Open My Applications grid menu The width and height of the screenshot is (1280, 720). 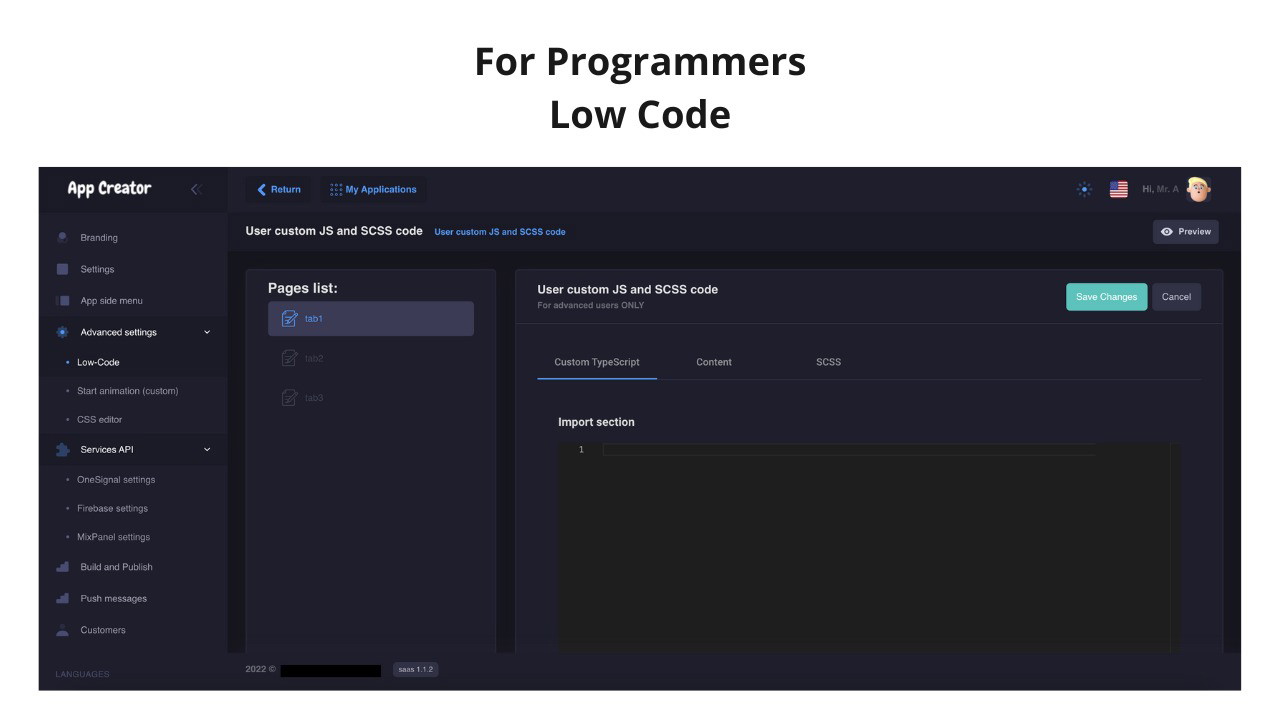click(x=373, y=190)
